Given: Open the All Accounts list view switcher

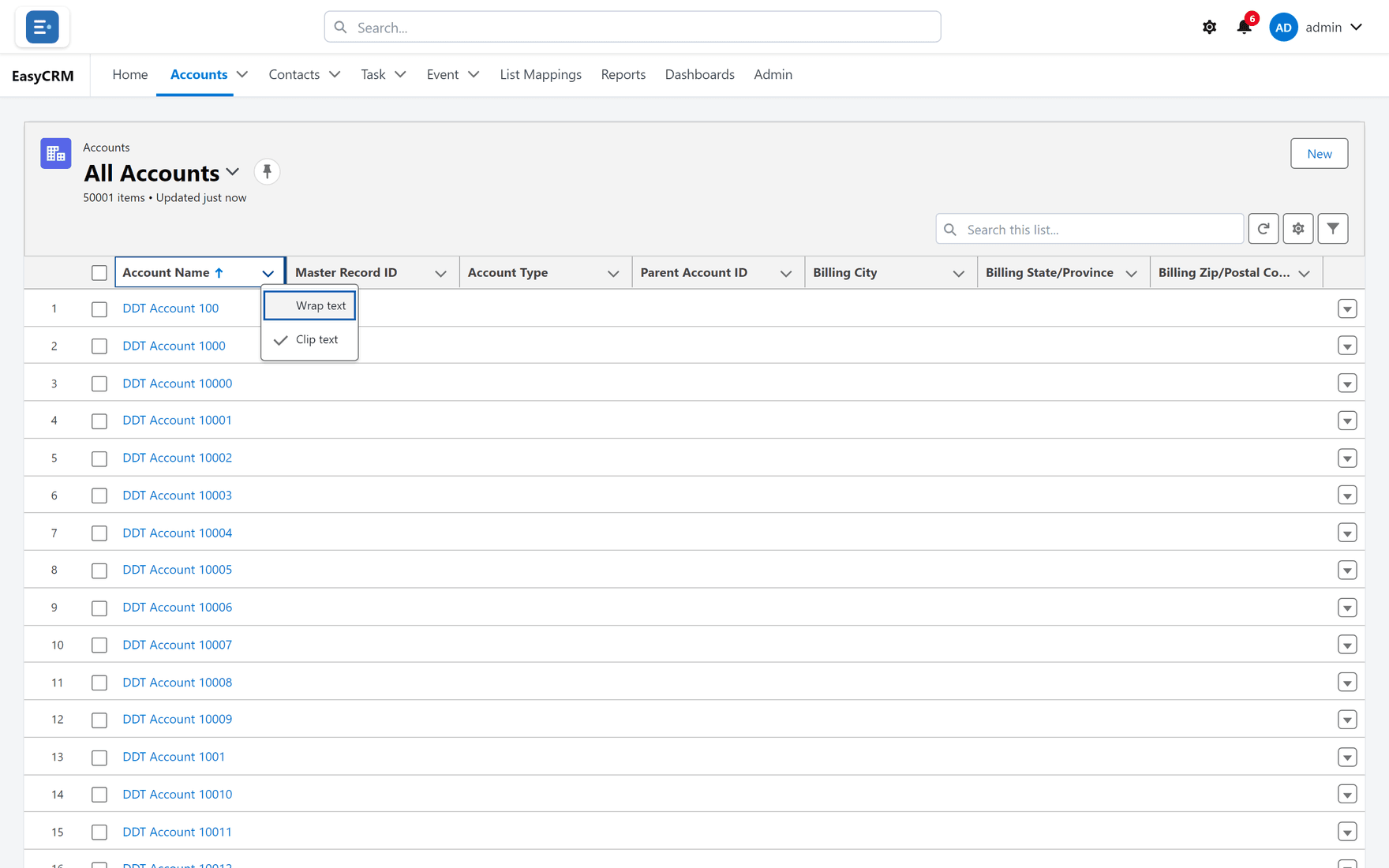Looking at the screenshot, I should pos(233,172).
